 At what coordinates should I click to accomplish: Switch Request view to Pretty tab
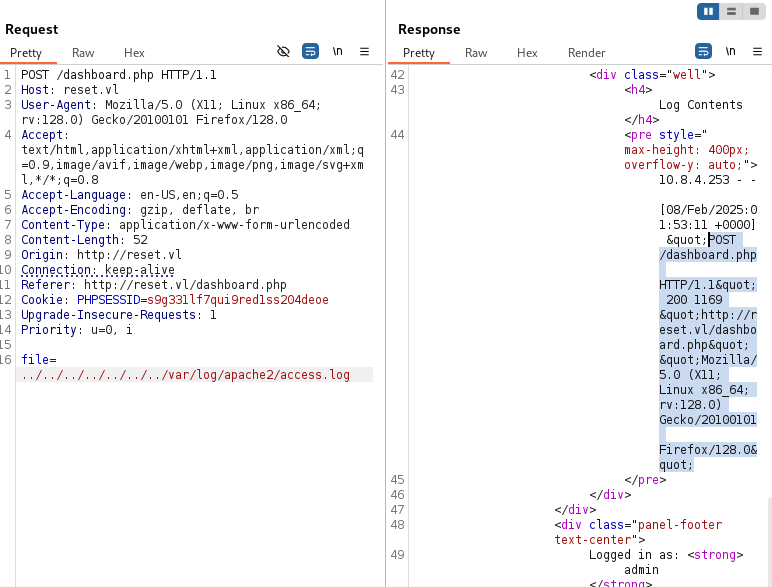click(x=26, y=53)
